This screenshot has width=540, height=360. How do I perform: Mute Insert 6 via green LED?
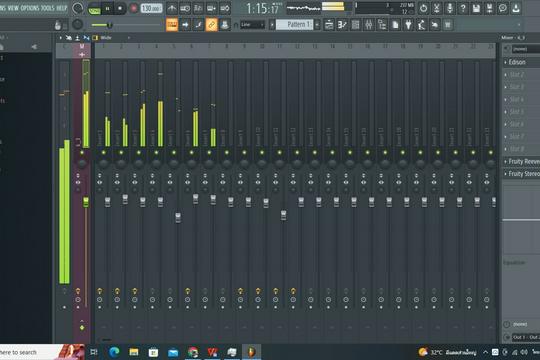(x=191, y=152)
